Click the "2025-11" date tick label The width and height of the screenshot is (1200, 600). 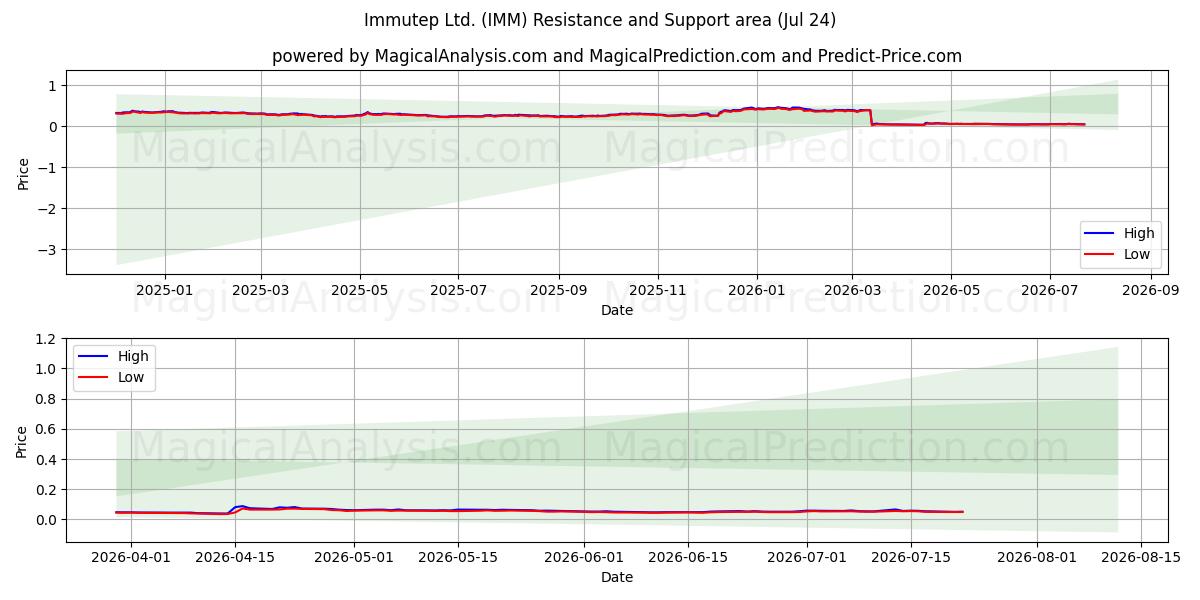tap(658, 290)
